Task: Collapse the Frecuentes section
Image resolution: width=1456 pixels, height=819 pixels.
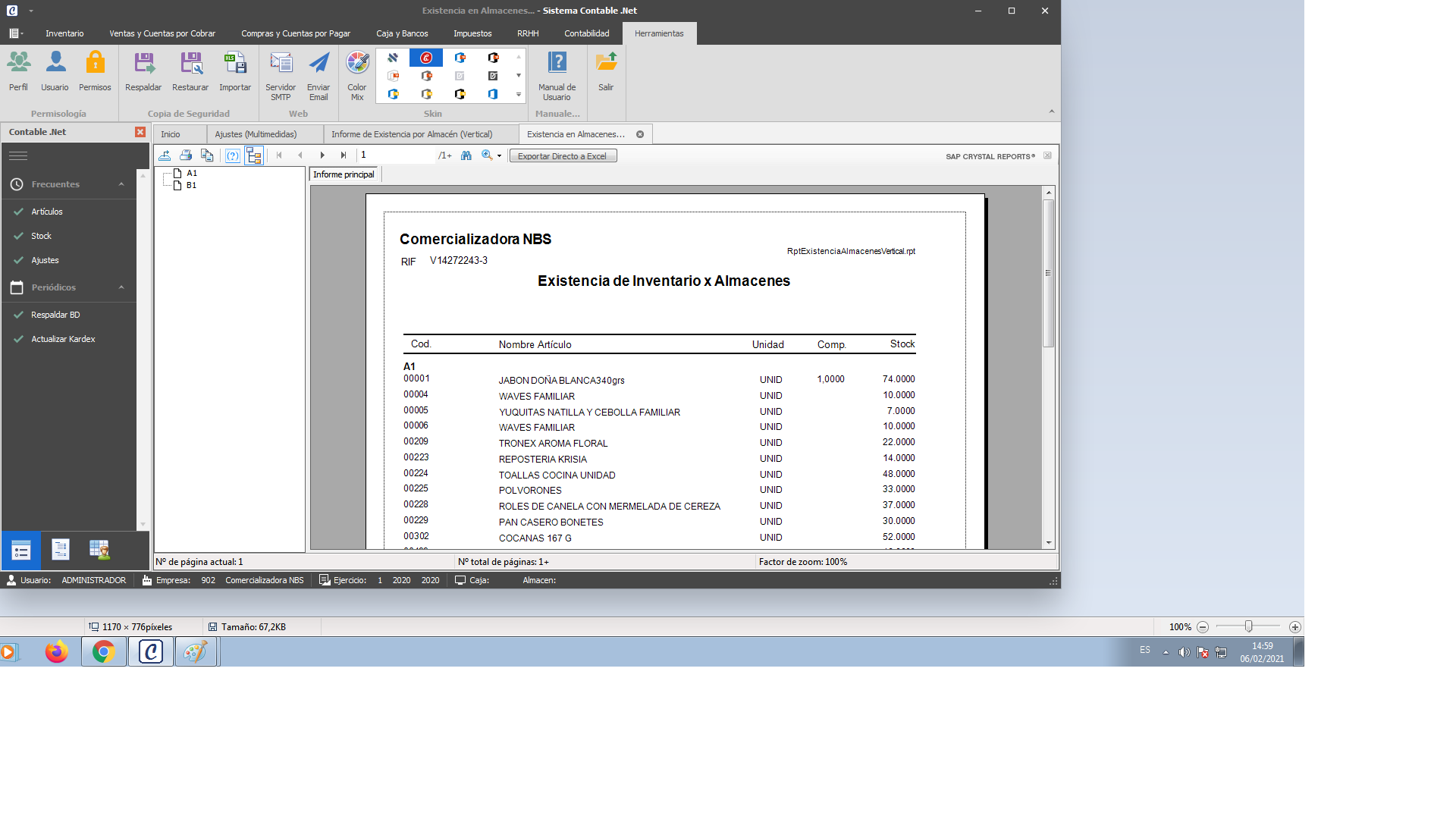Action: pos(121,184)
